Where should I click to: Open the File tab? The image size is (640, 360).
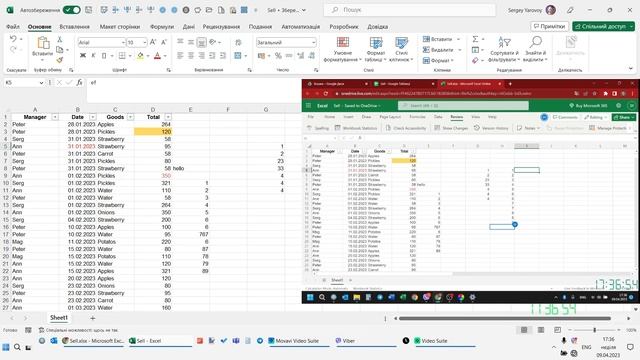13,27
